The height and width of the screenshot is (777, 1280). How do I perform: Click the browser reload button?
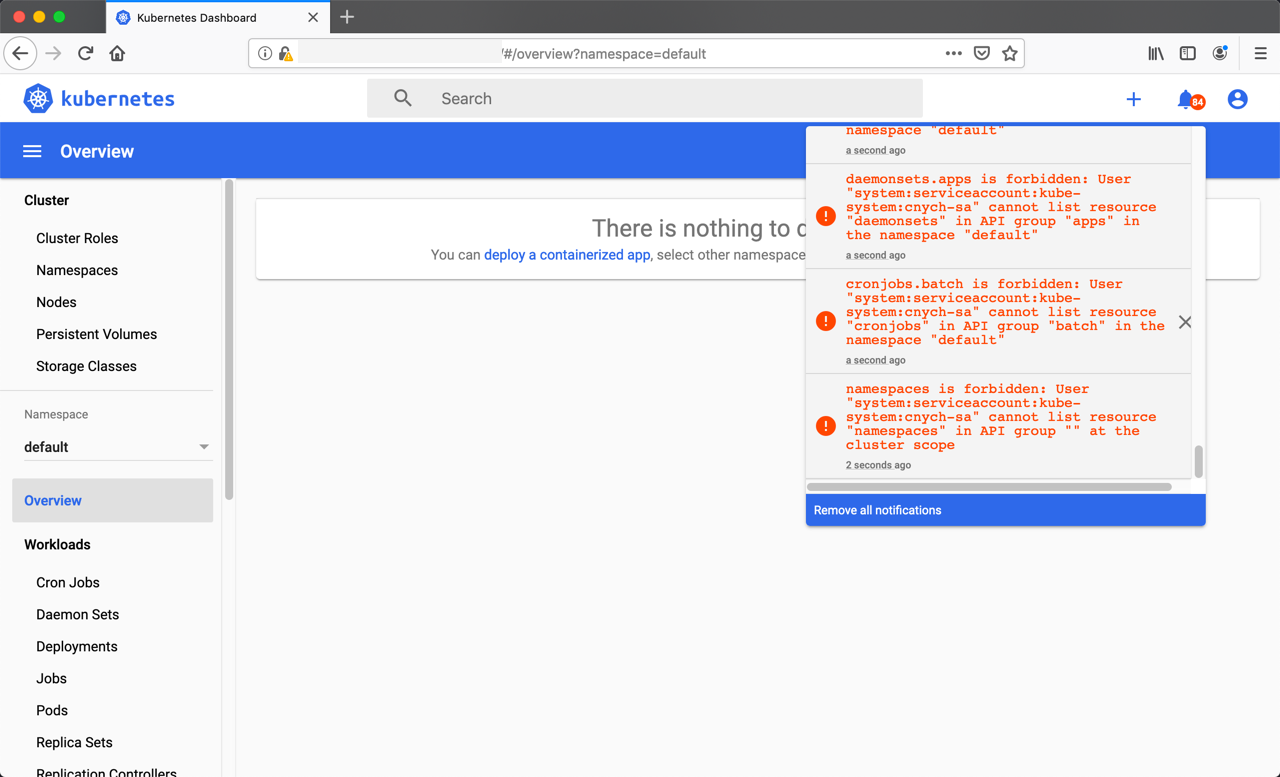85,54
